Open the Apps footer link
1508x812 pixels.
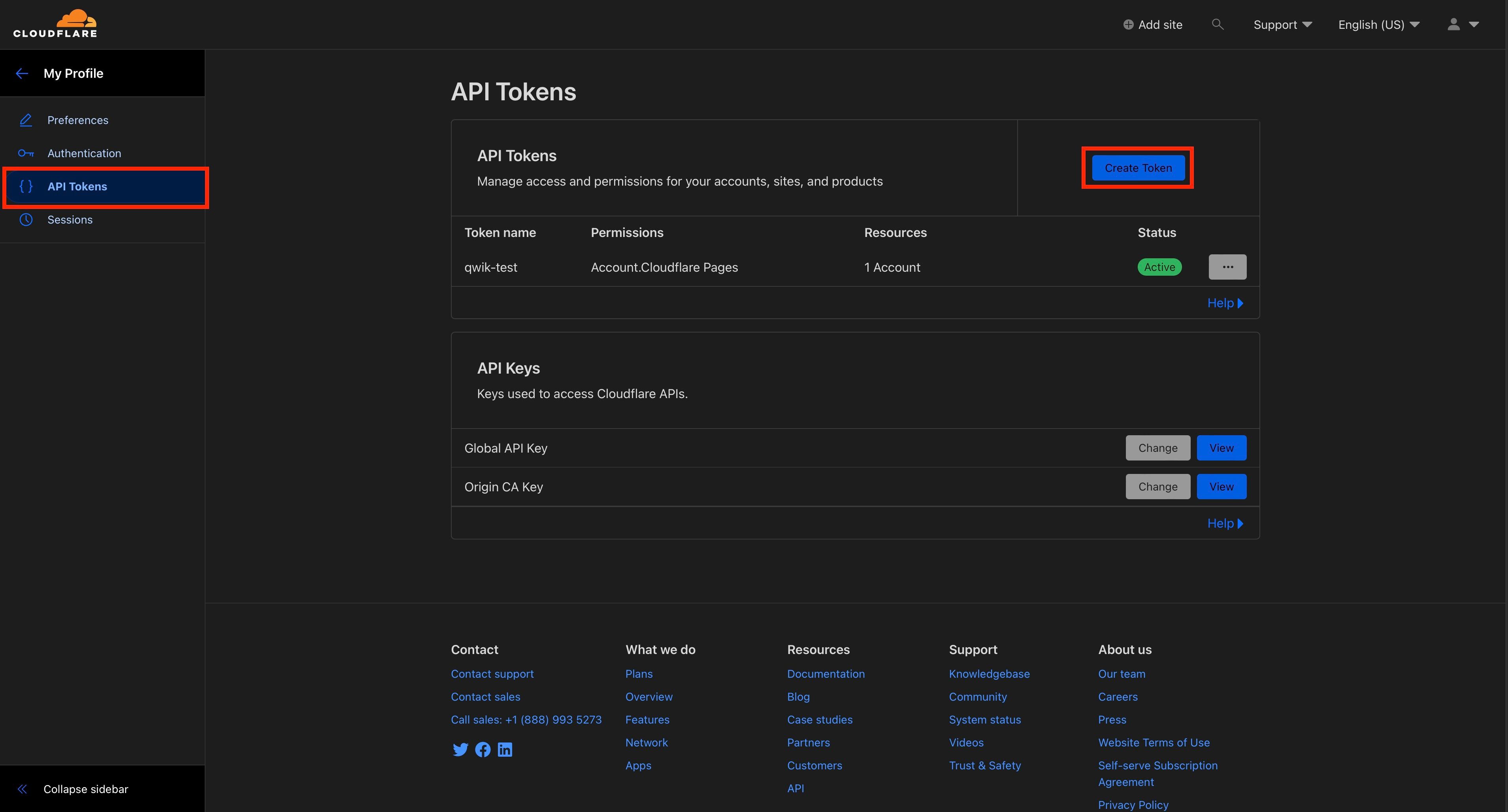[638, 765]
